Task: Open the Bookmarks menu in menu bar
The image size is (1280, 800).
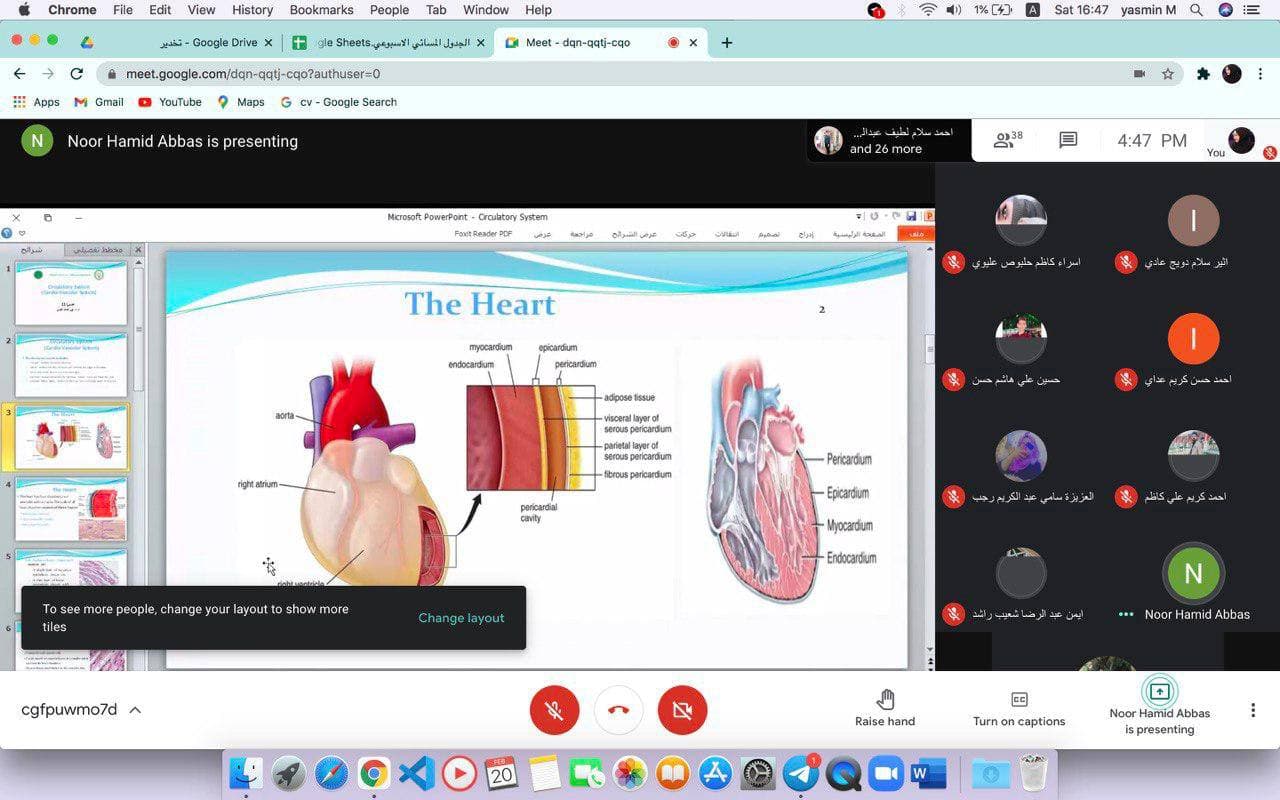Action: point(321,10)
